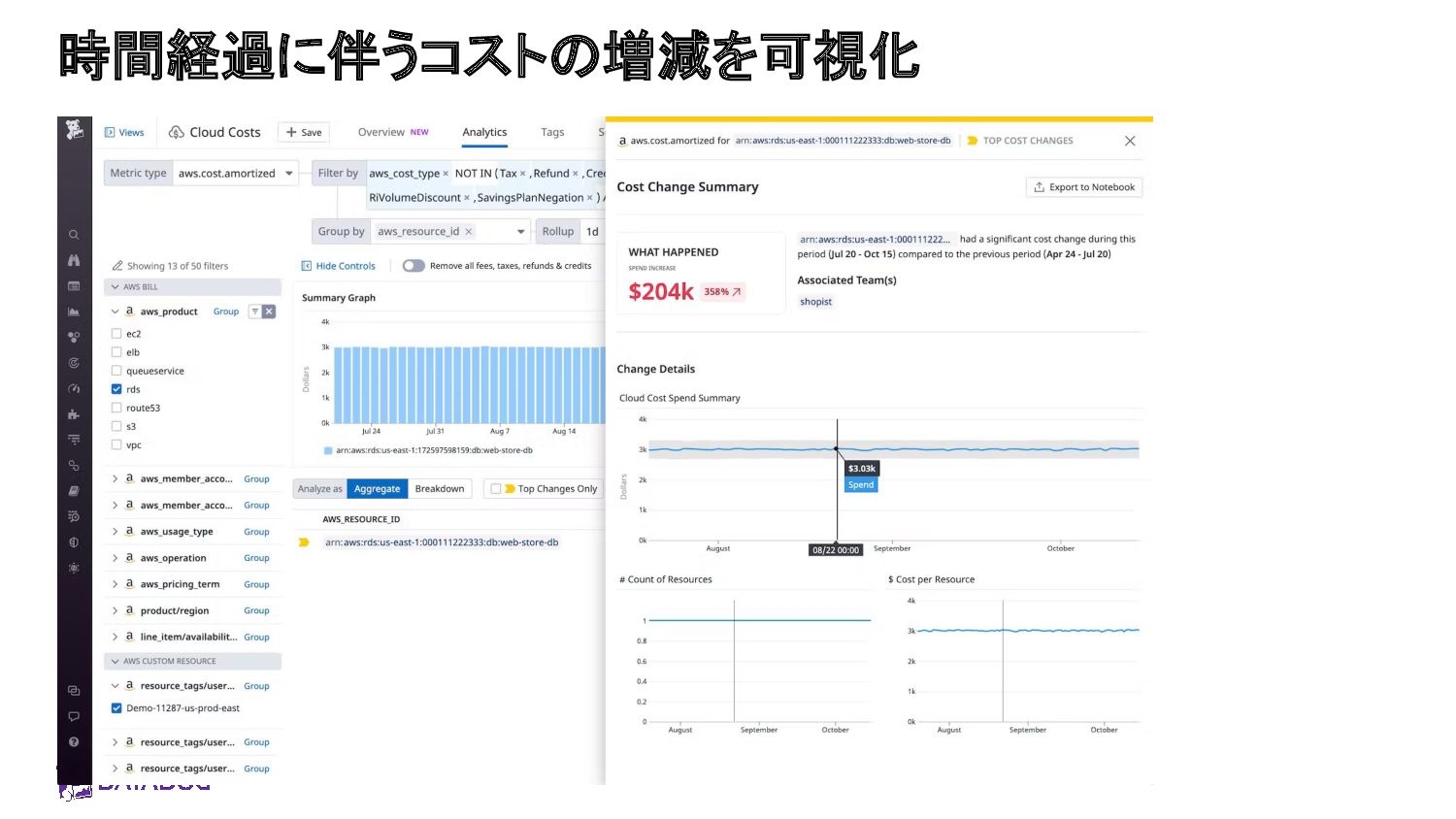Click 08/22 marker on spend chart
This screenshot has width=1456, height=819.
click(836, 550)
